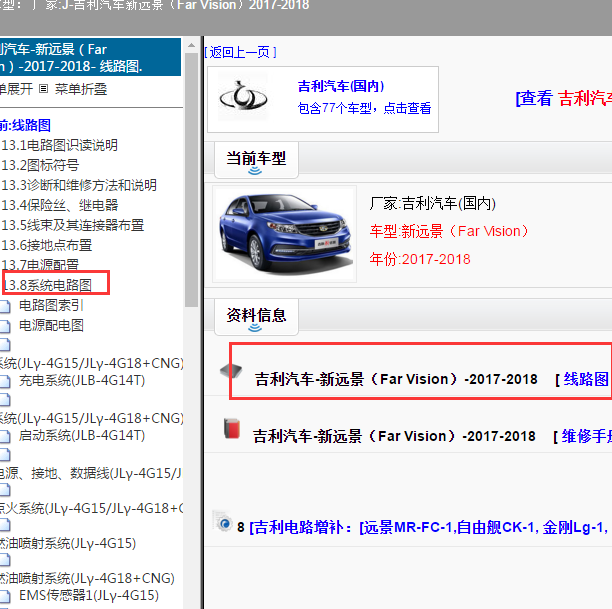Image resolution: width=612 pixels, height=609 pixels.
Task: Collapse the menu with 菜单折叠
Action: point(81,89)
